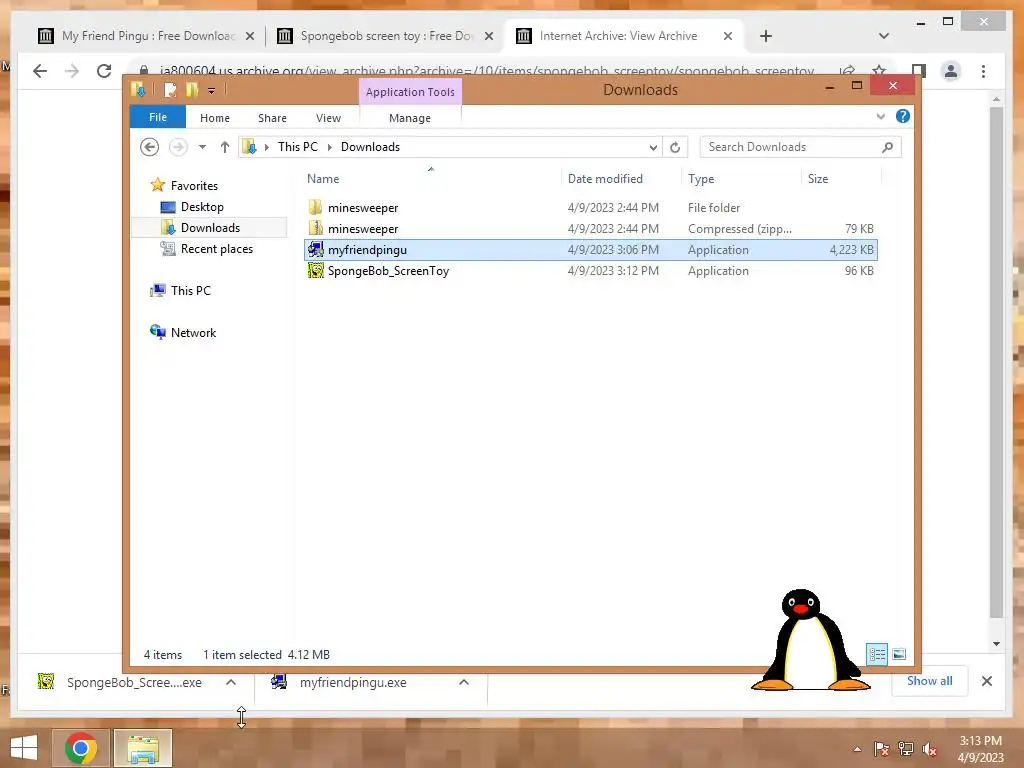Open the network tray icon

(x=906, y=749)
